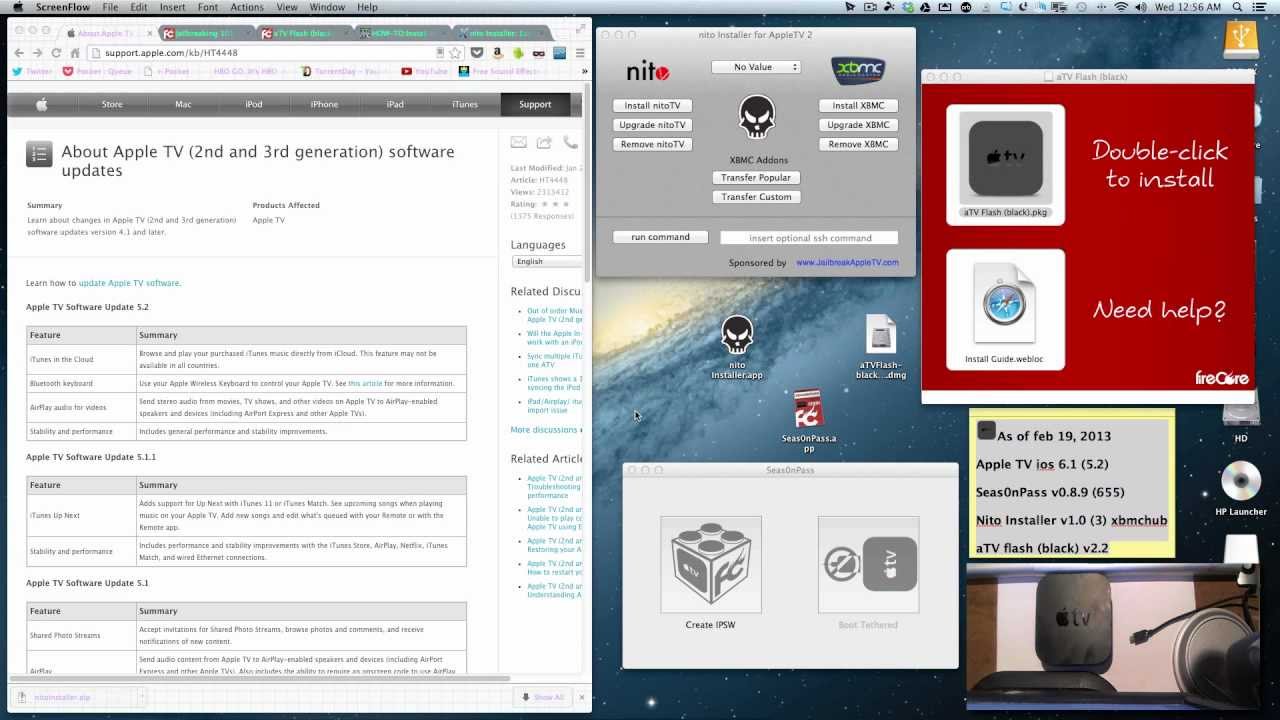This screenshot has height=720, width=1280.
Task: Click the skull logo in nito Installer window
Action: [757, 117]
